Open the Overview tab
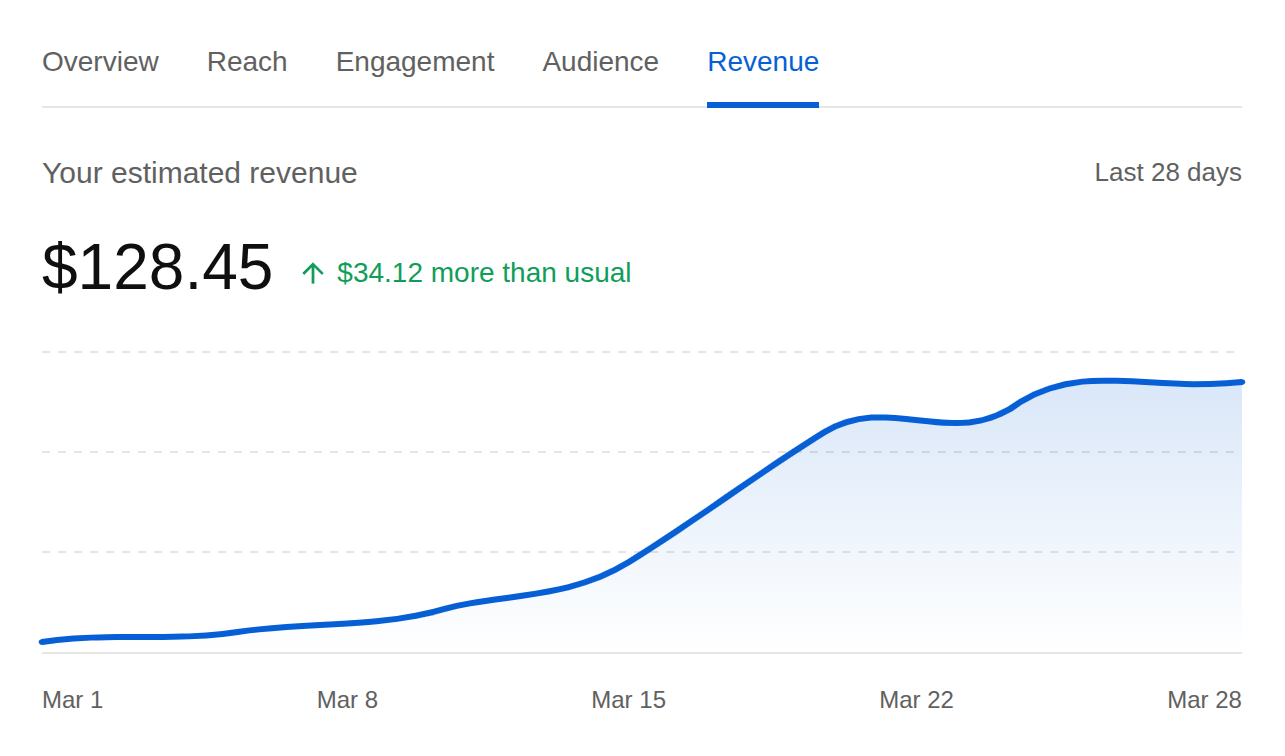 tap(100, 62)
